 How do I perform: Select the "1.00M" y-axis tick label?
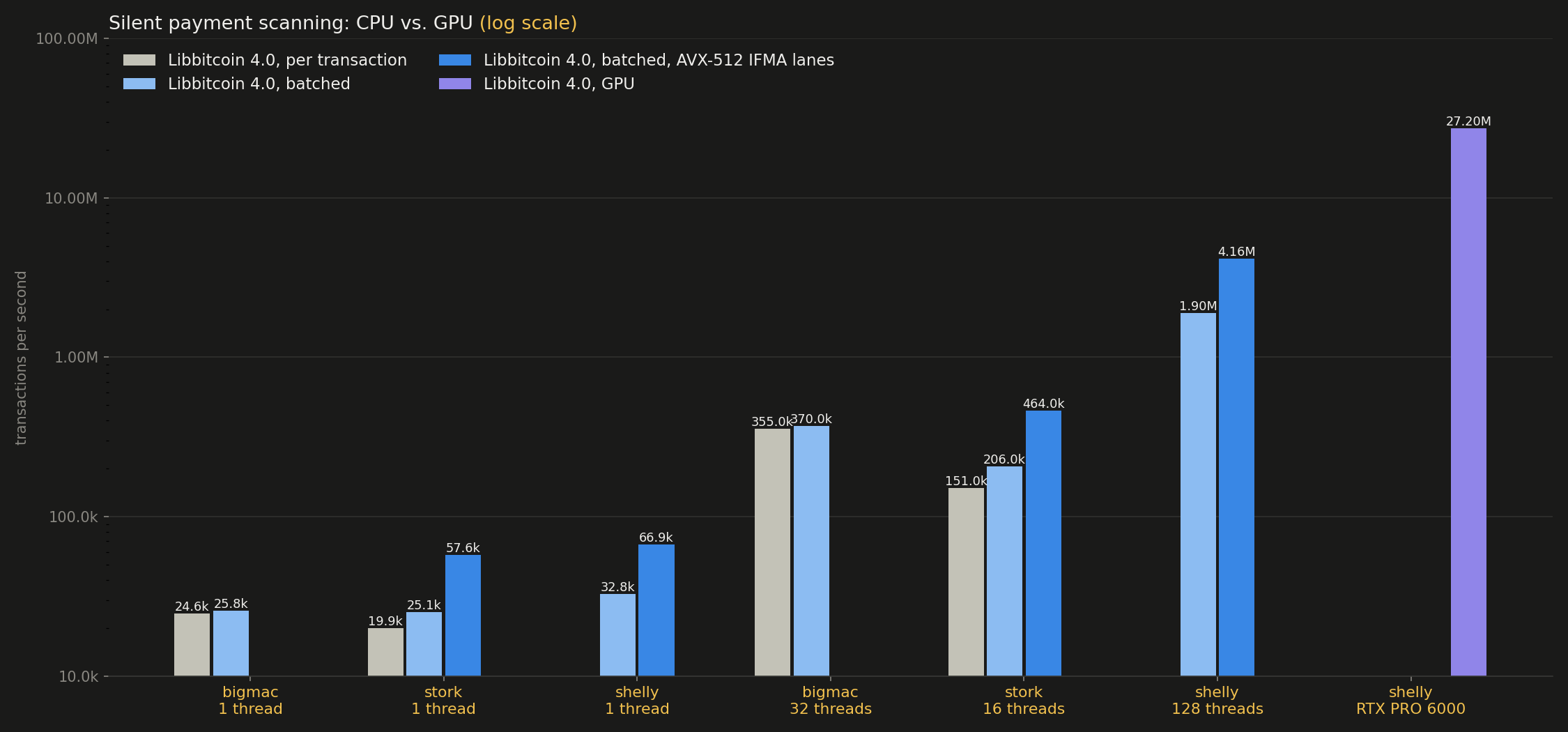(76, 357)
